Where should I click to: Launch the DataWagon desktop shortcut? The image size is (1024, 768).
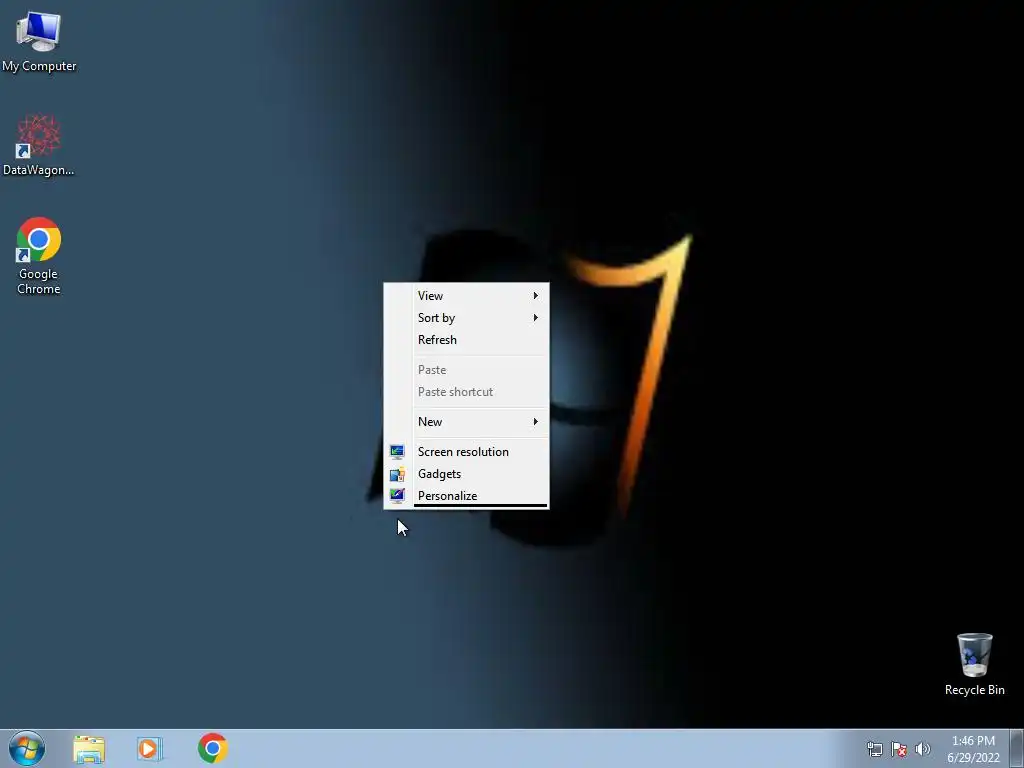click(x=39, y=145)
